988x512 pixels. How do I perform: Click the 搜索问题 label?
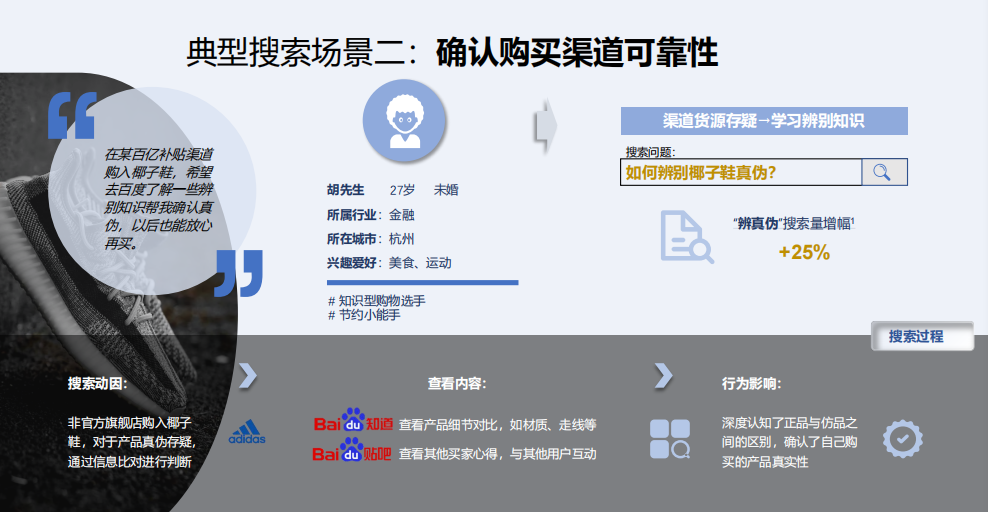tap(650, 152)
